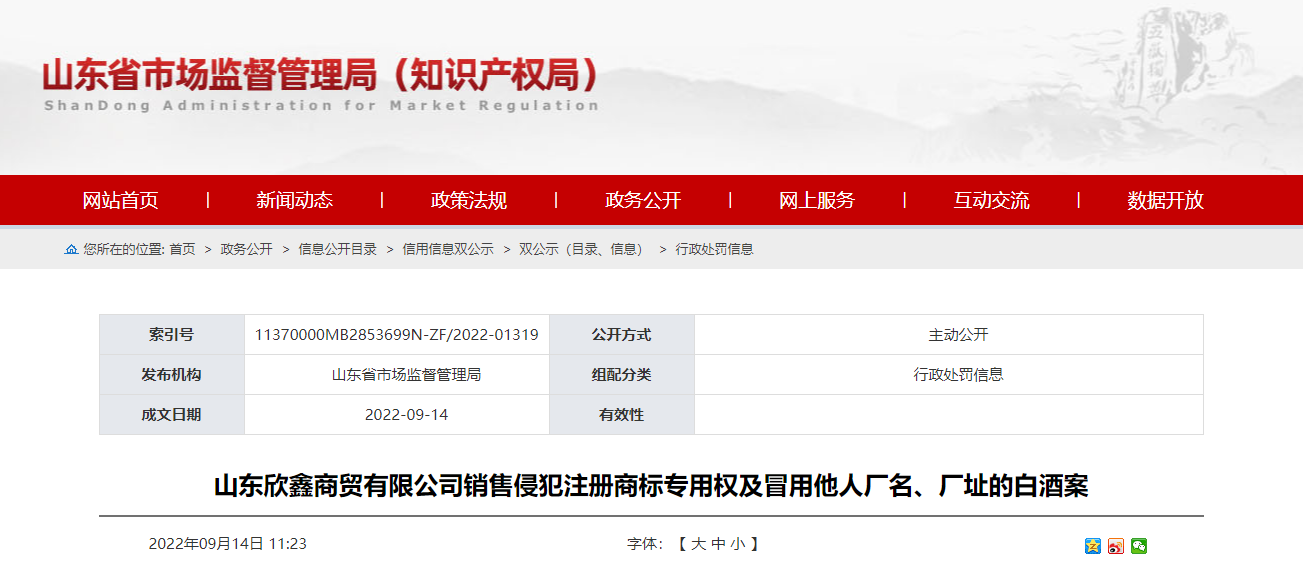Image resolution: width=1303 pixels, height=581 pixels.
Task: Switch to 互动交流 in the navigation
Action: pyautogui.click(x=991, y=200)
